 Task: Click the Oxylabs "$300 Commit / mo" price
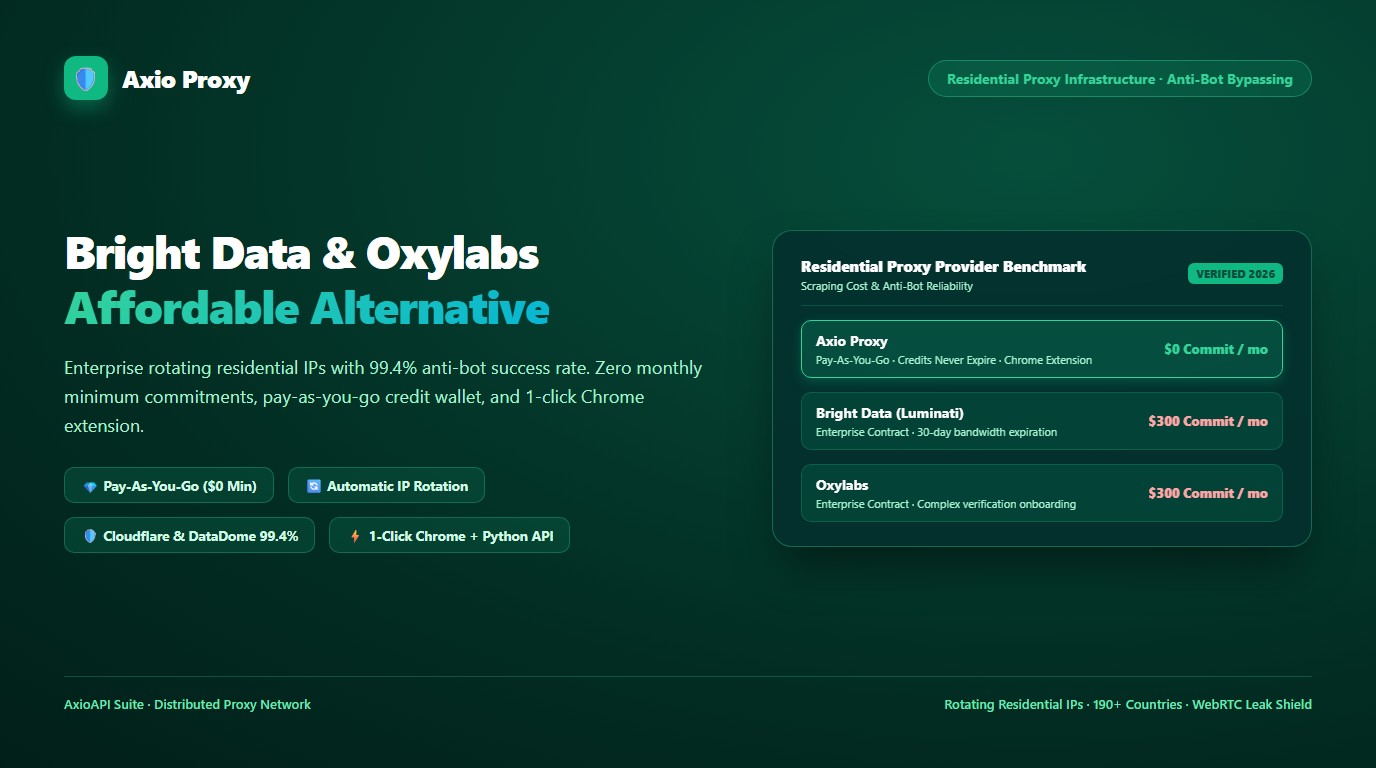pos(1208,493)
